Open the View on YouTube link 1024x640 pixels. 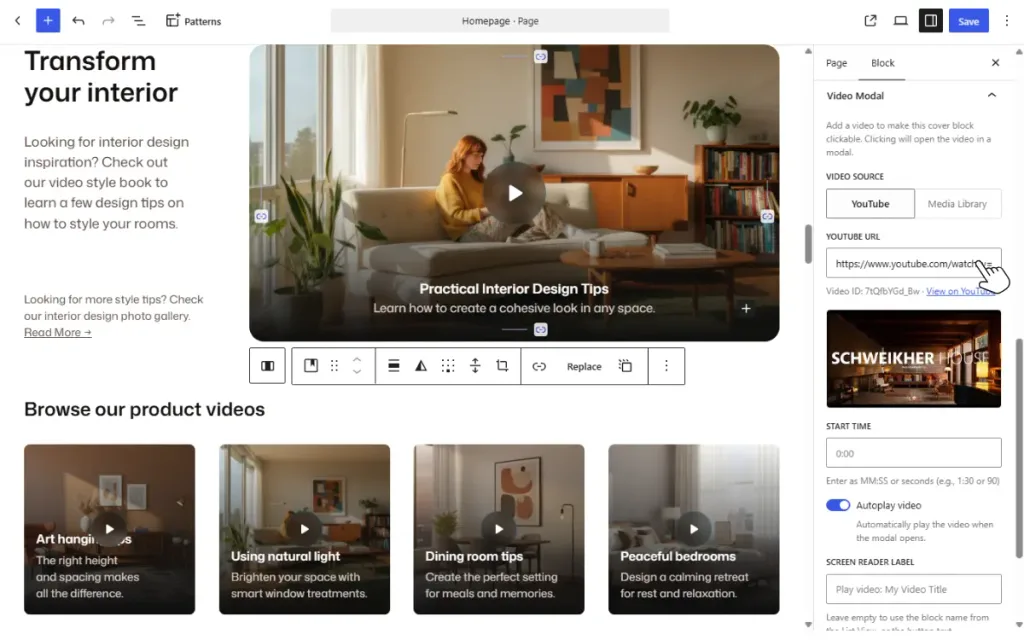[x=960, y=291]
